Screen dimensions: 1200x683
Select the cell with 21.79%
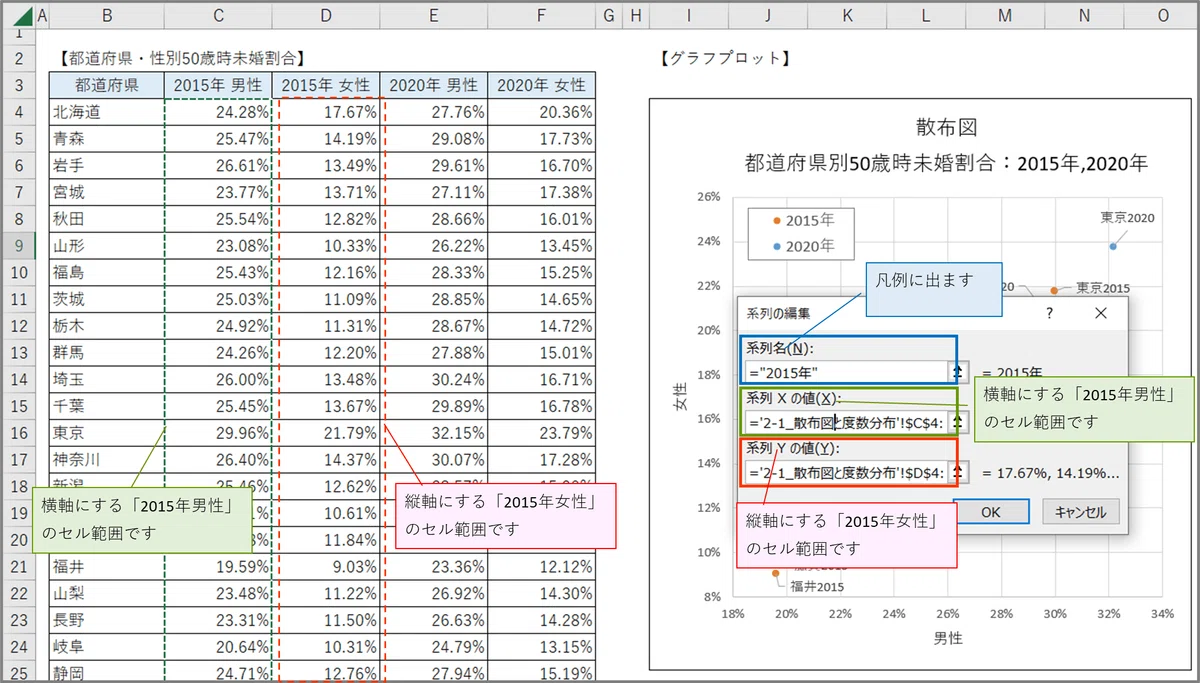point(325,432)
